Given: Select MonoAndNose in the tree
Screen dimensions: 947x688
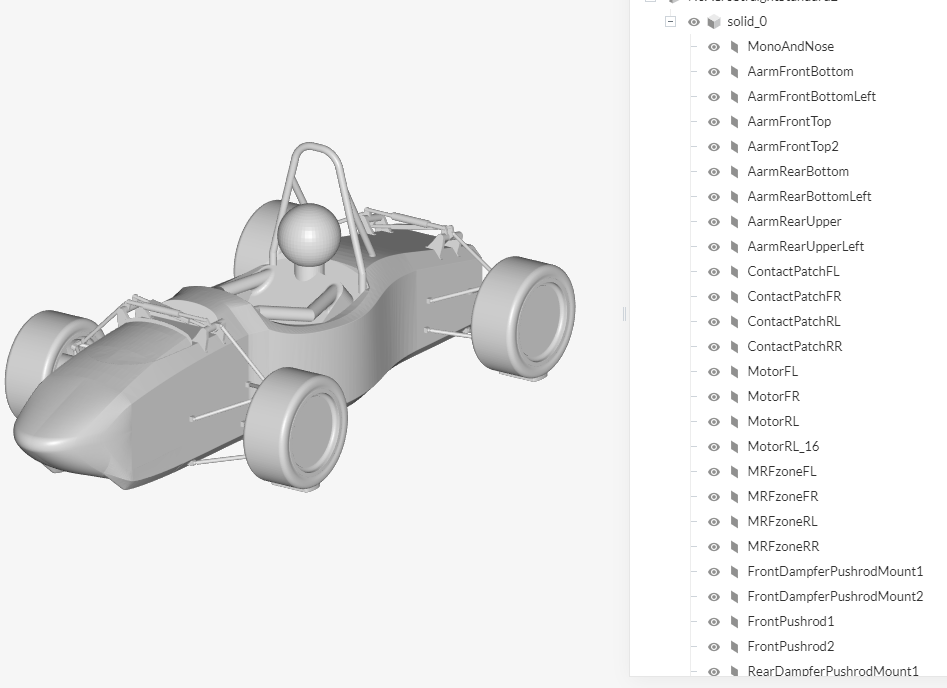Looking at the screenshot, I should pos(791,47).
